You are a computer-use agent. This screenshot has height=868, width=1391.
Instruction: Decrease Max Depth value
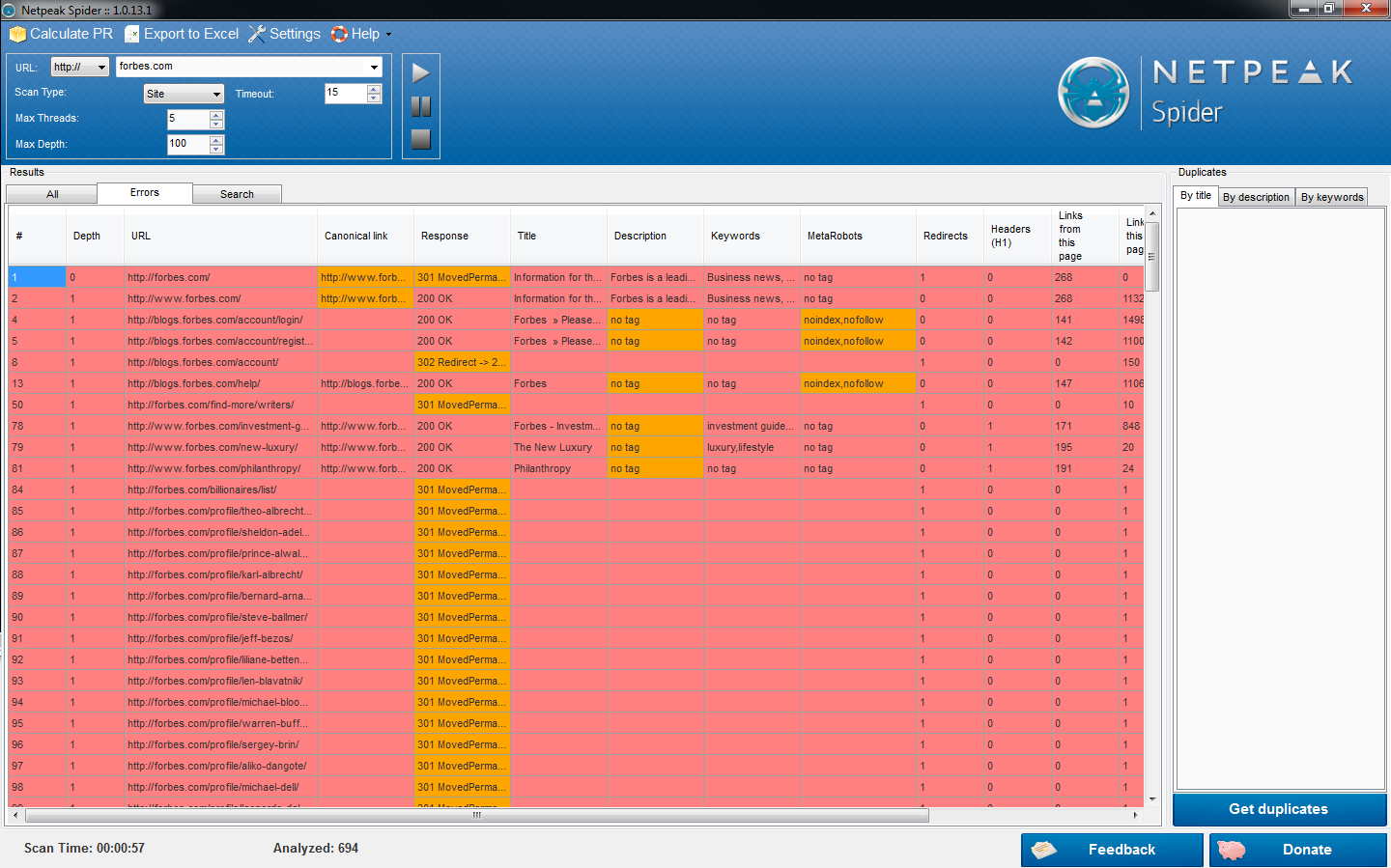(x=216, y=149)
